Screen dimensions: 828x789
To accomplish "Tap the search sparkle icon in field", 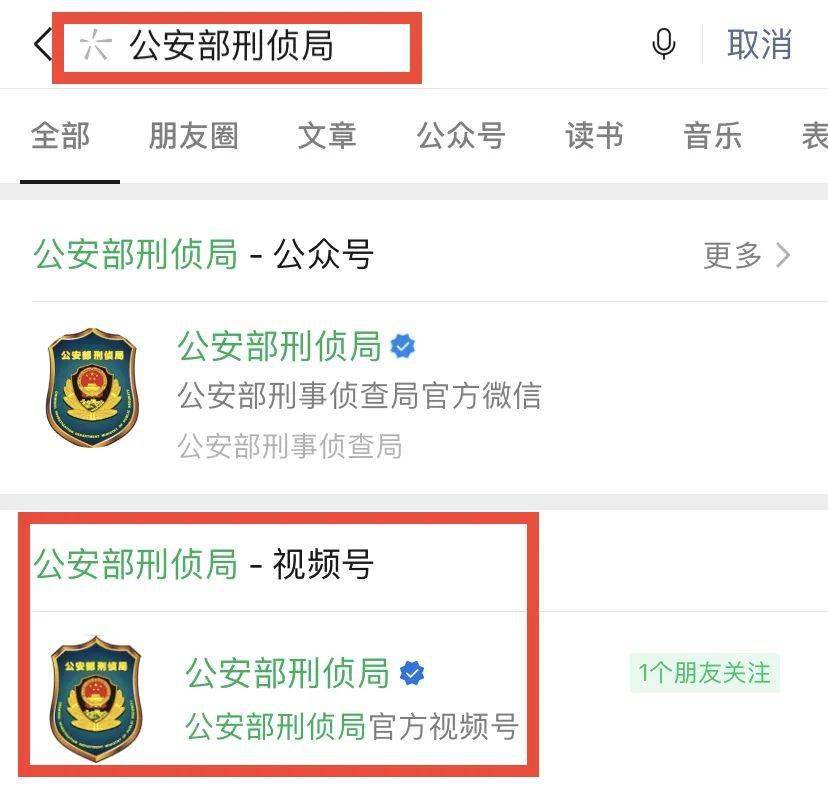I will tap(95, 45).
